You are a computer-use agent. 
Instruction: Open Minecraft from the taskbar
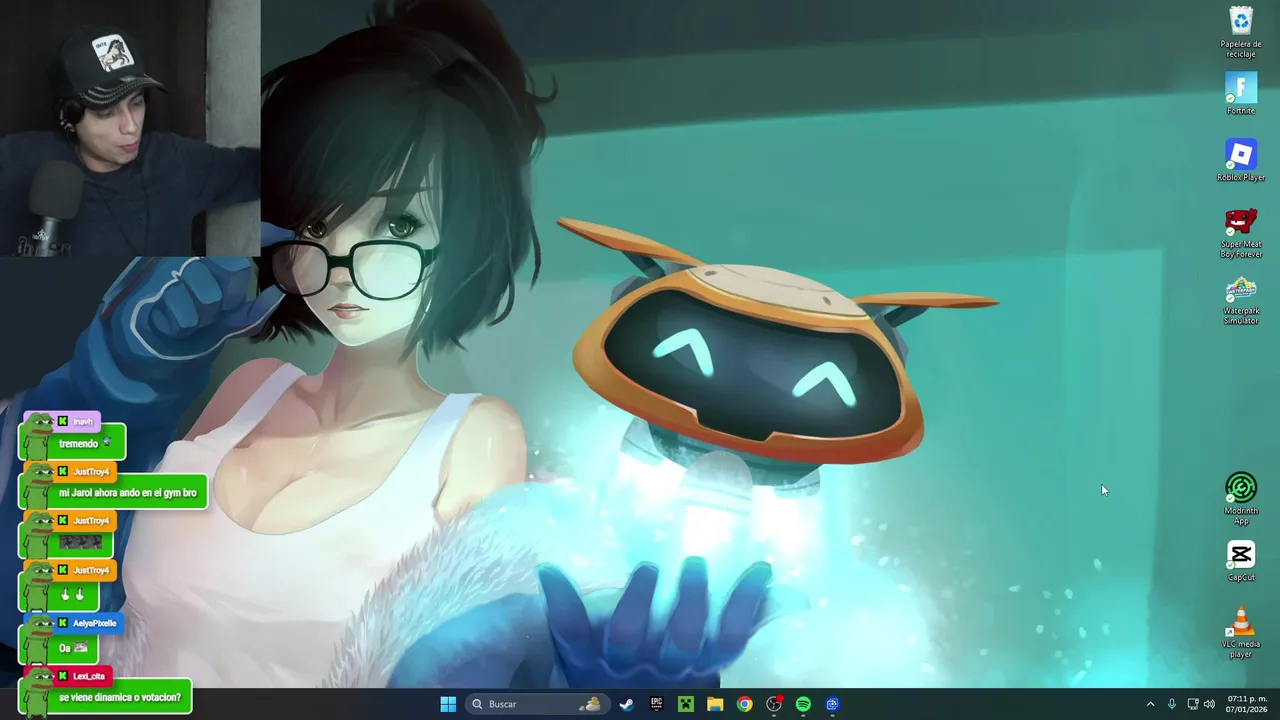[x=685, y=704]
